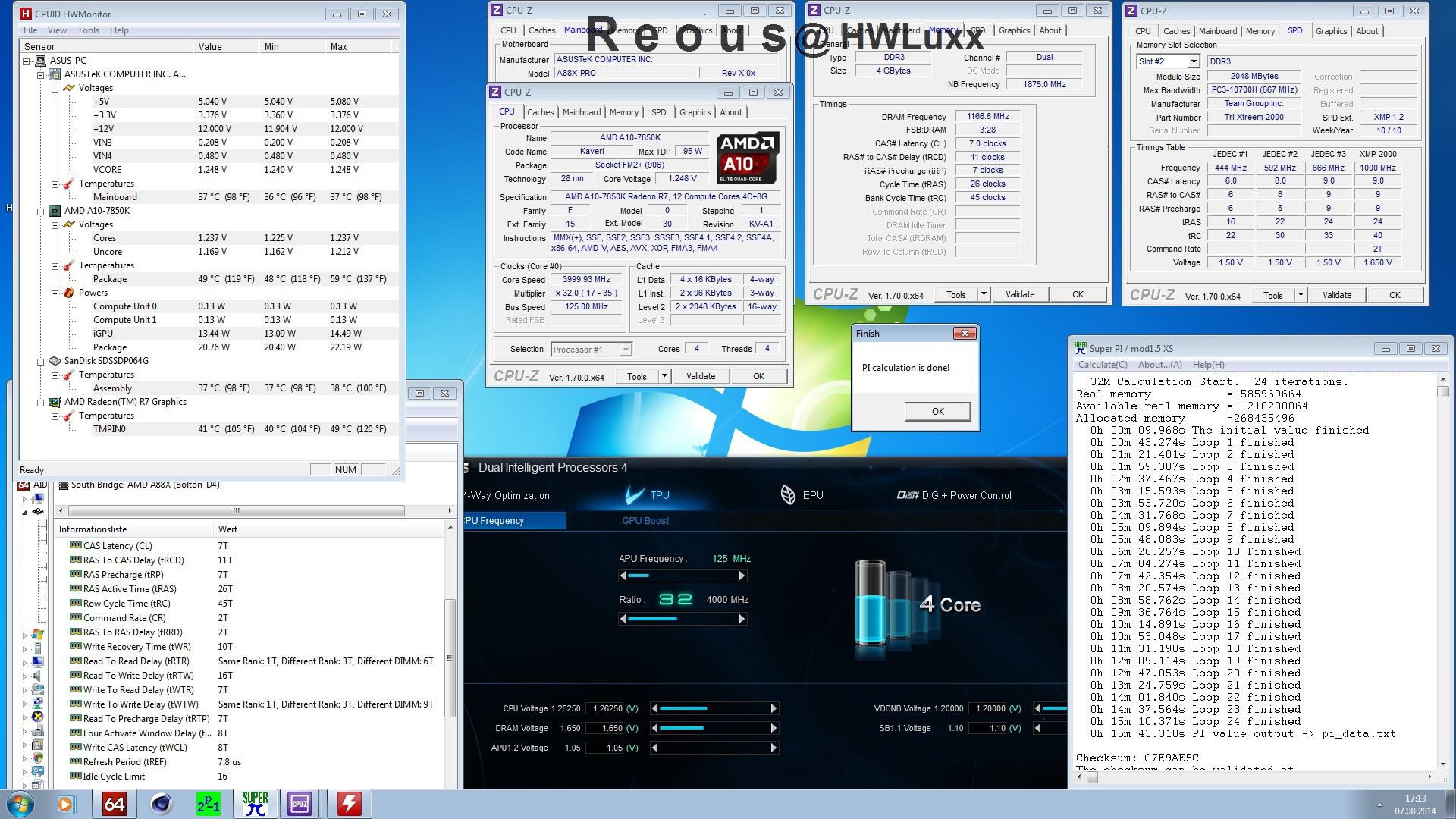Image resolution: width=1456 pixels, height=819 pixels.
Task: Collapse the SanDisk SDSSDP064G tree node
Action: [41, 361]
